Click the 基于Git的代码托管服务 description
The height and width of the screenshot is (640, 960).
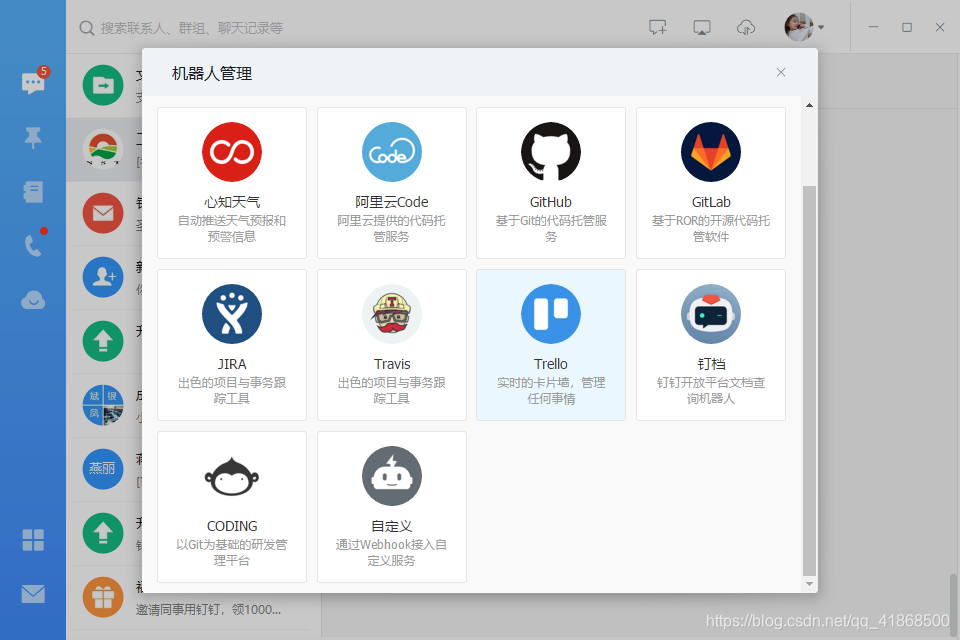pos(551,228)
